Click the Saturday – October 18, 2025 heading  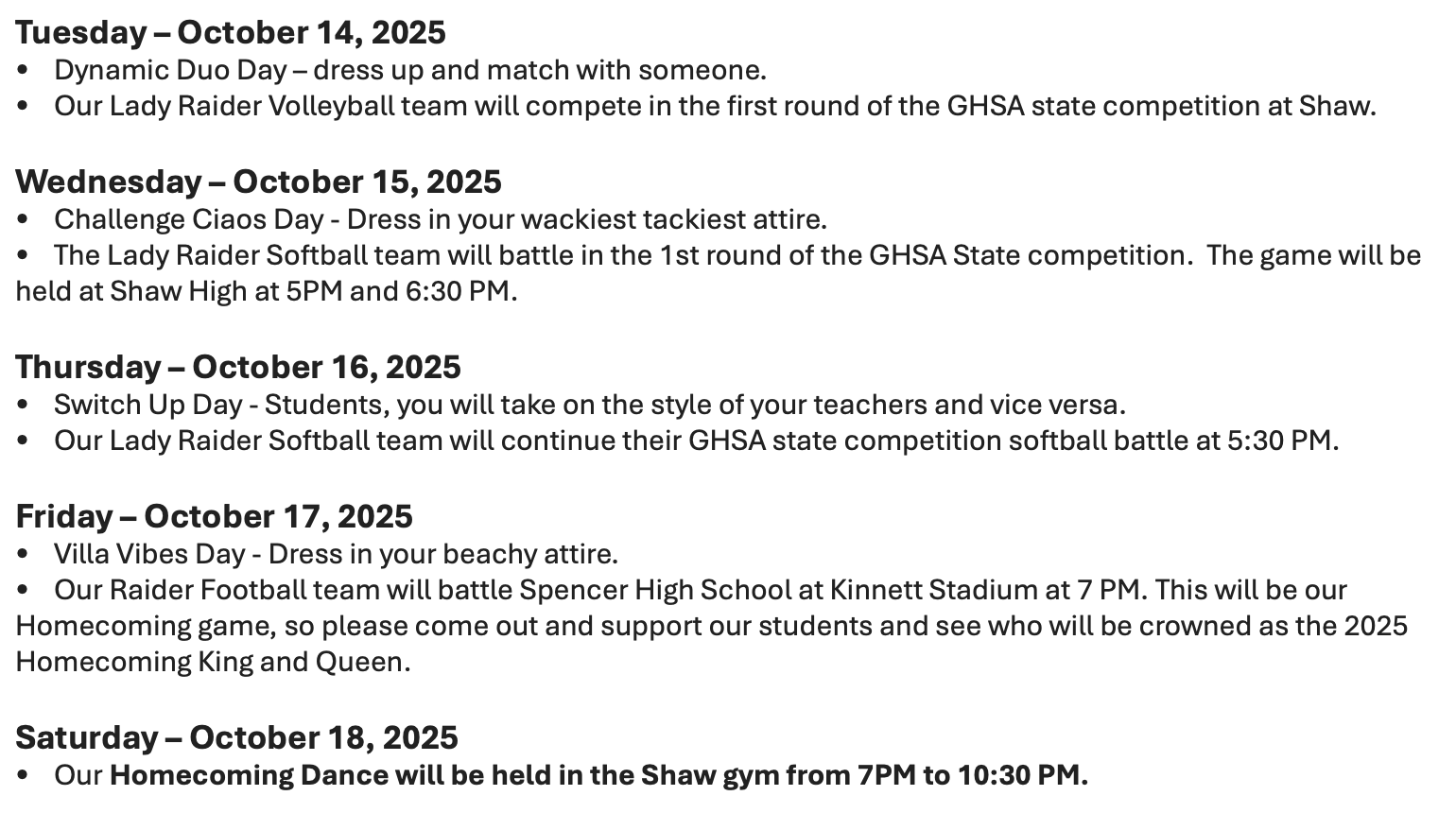pyautogui.click(x=236, y=737)
